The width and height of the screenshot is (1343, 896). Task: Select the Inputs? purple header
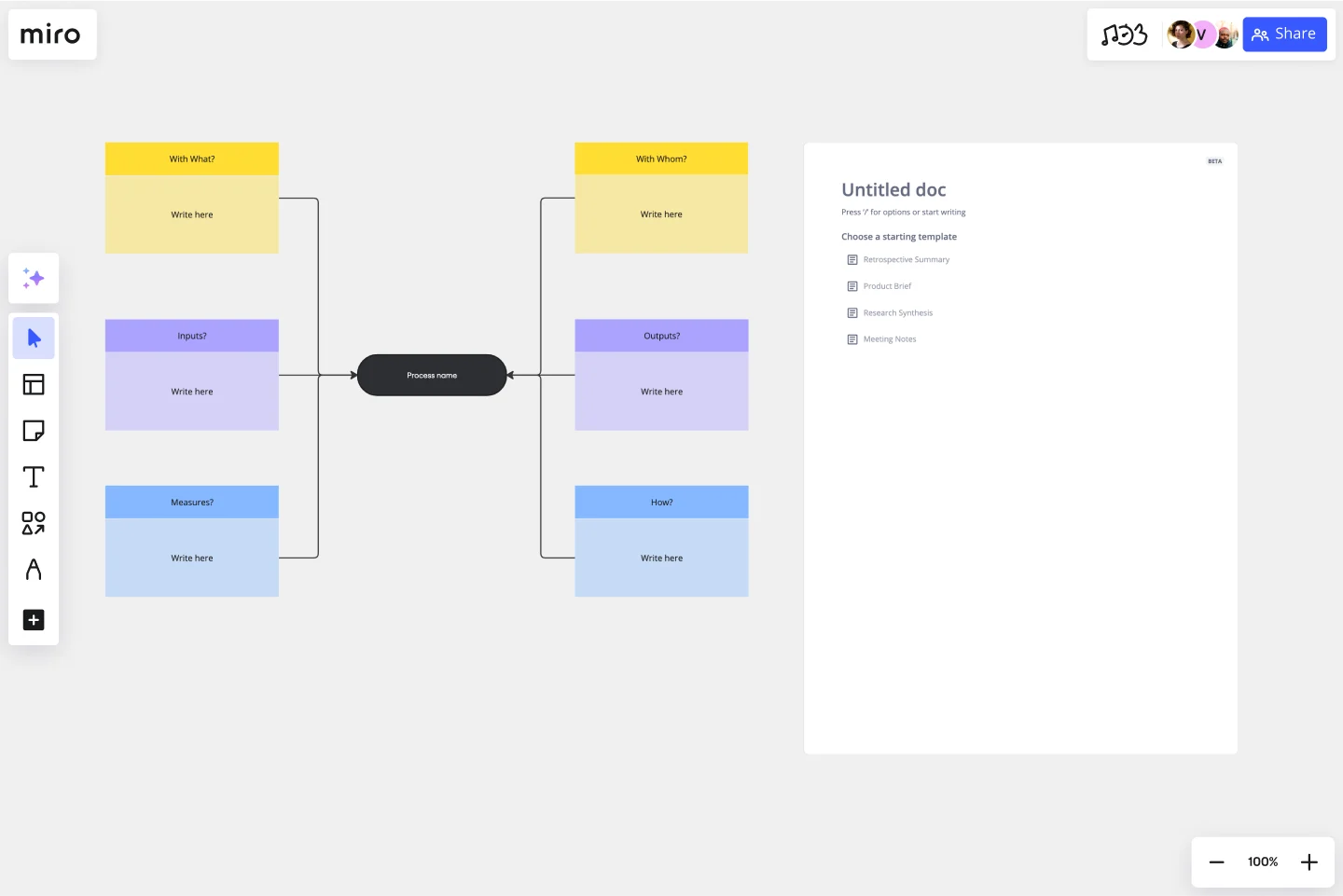click(x=192, y=336)
